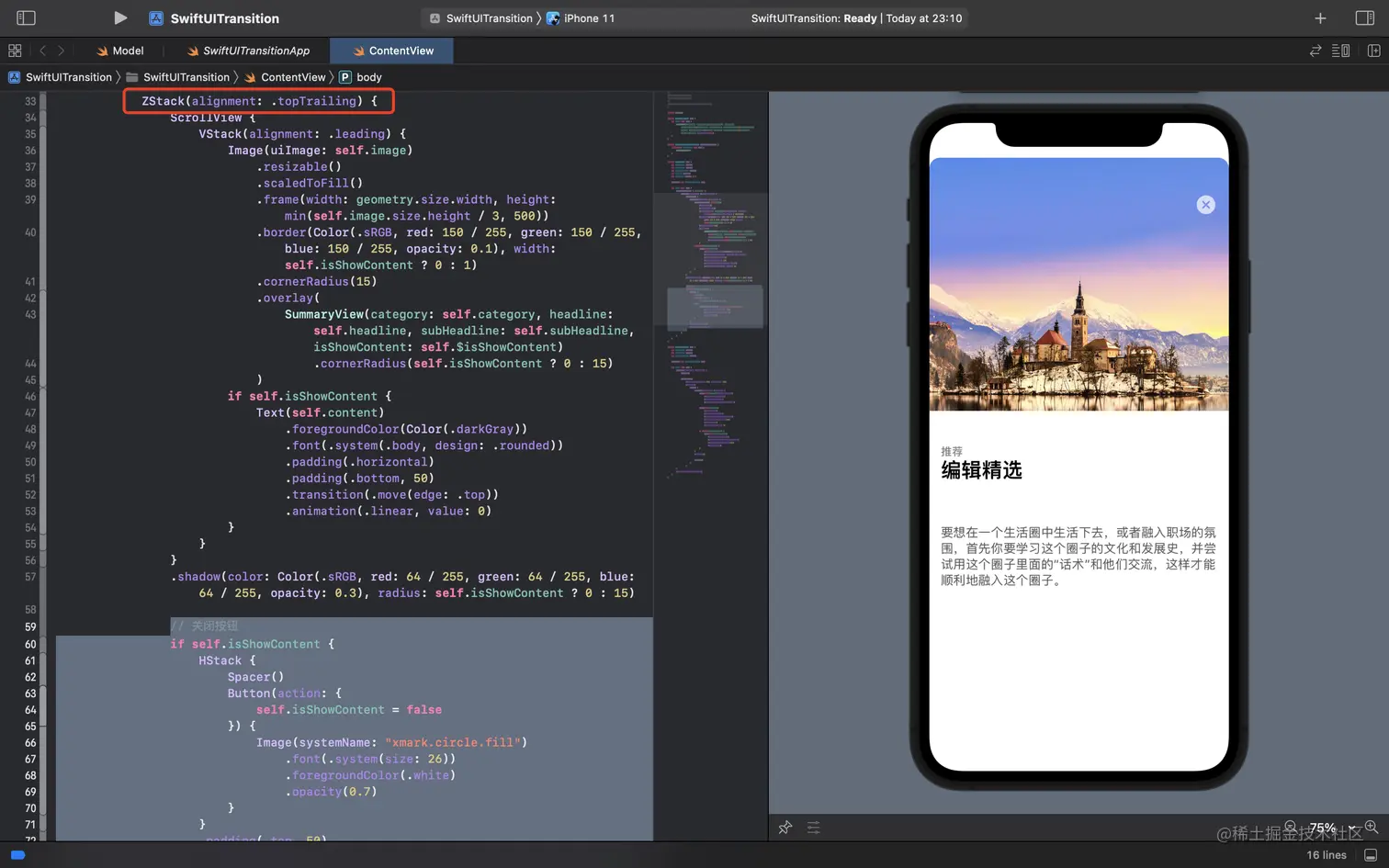The height and width of the screenshot is (868, 1389).
Task: Click .animation(.linear, value: 0) line
Action: [x=388, y=512]
